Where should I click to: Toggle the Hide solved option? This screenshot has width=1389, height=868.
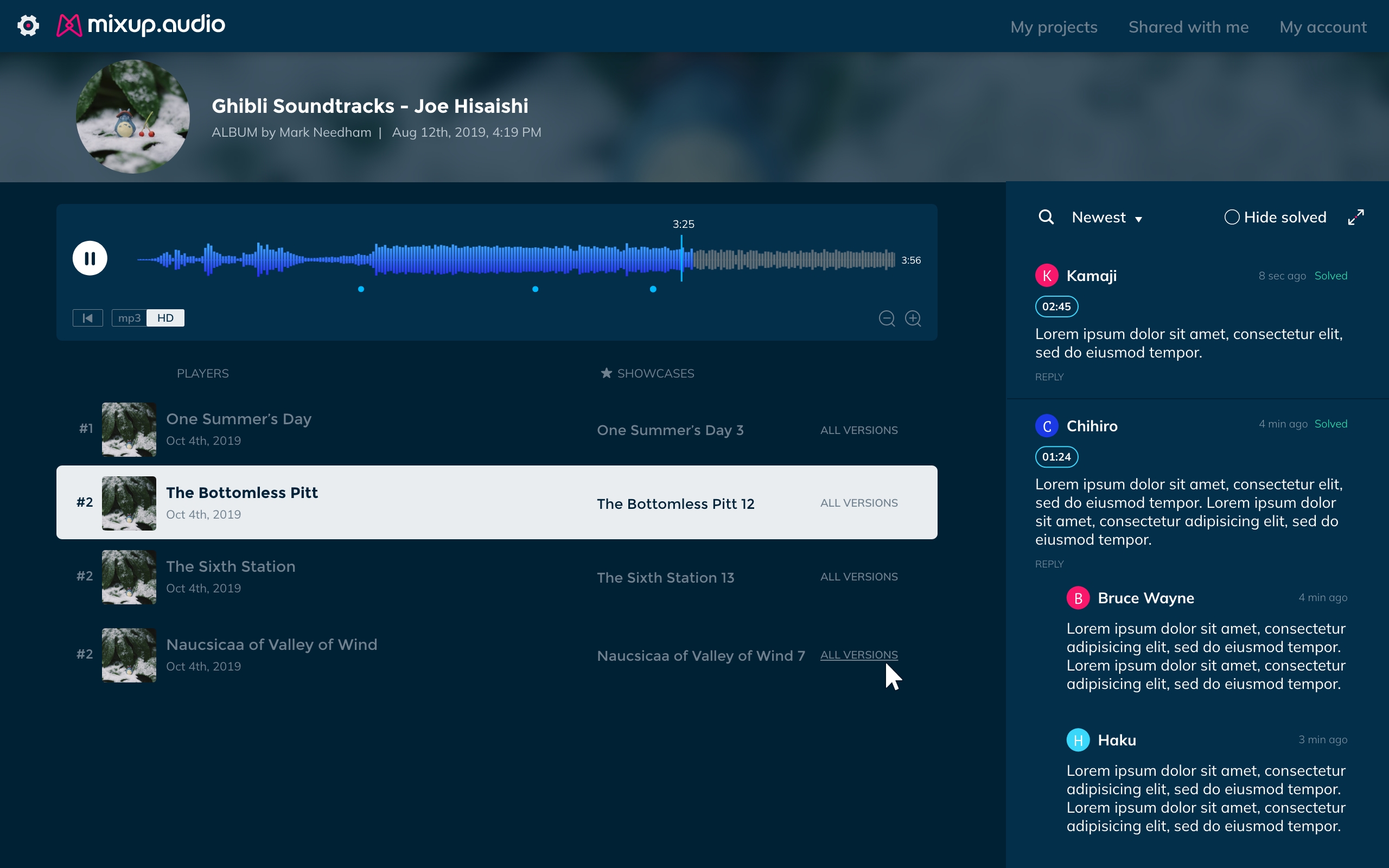point(1275,217)
